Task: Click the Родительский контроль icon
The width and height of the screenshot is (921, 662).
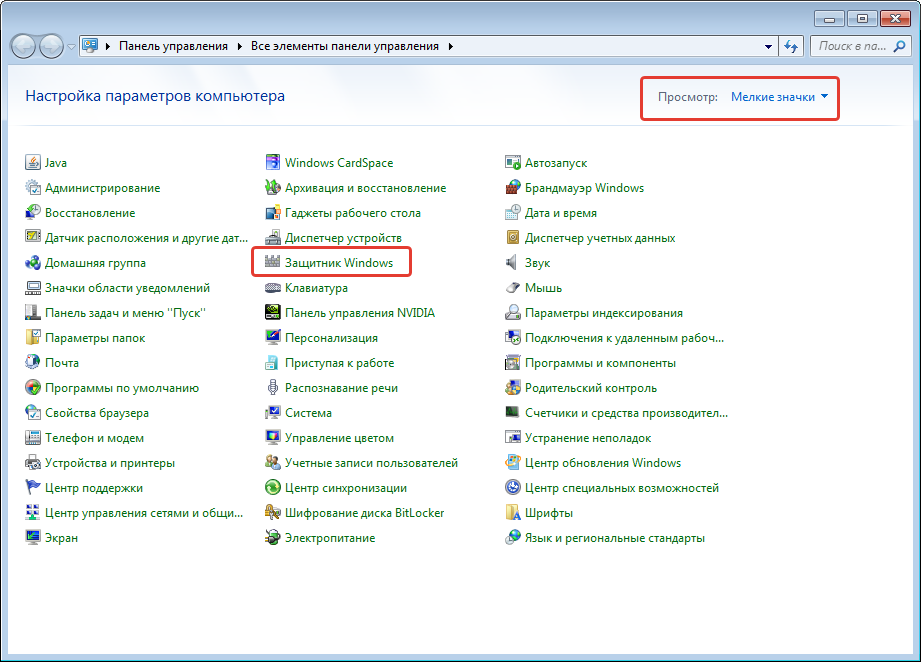Action: (x=513, y=388)
